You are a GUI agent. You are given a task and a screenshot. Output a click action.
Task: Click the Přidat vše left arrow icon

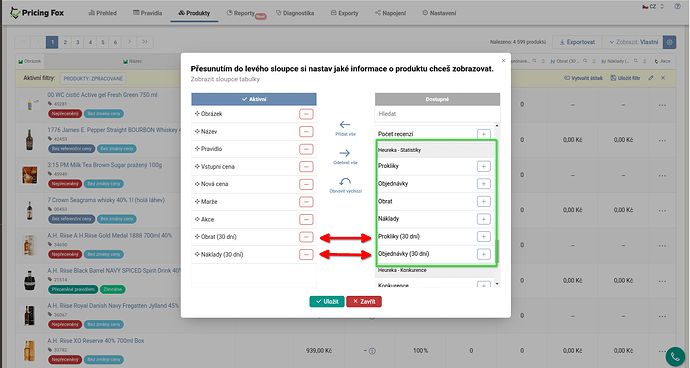[345, 125]
